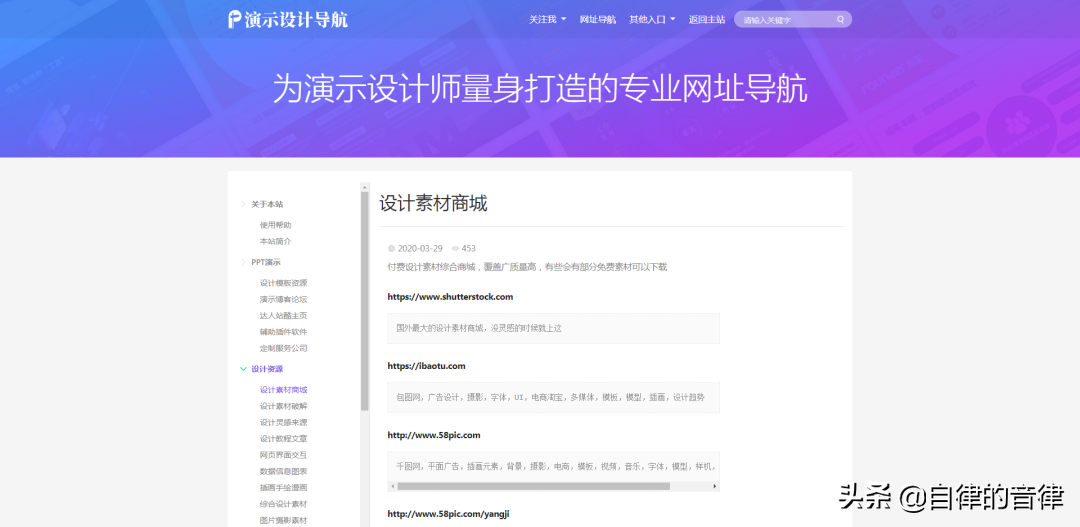Viewport: 1080px width, 527px height.
Task: Collapse the 设计资源 sidebar section
Action: click(267, 369)
